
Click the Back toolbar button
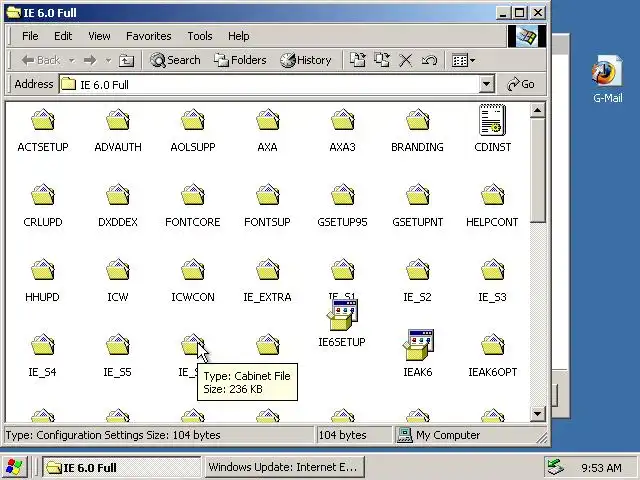41,60
